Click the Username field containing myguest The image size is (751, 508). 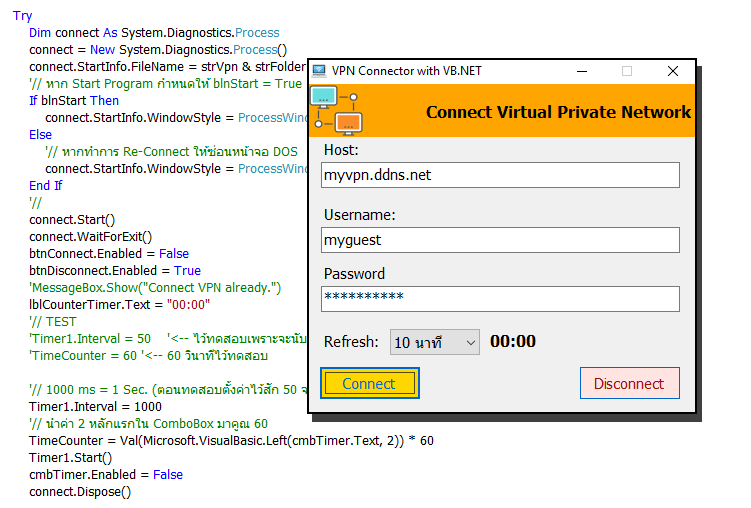(500, 240)
